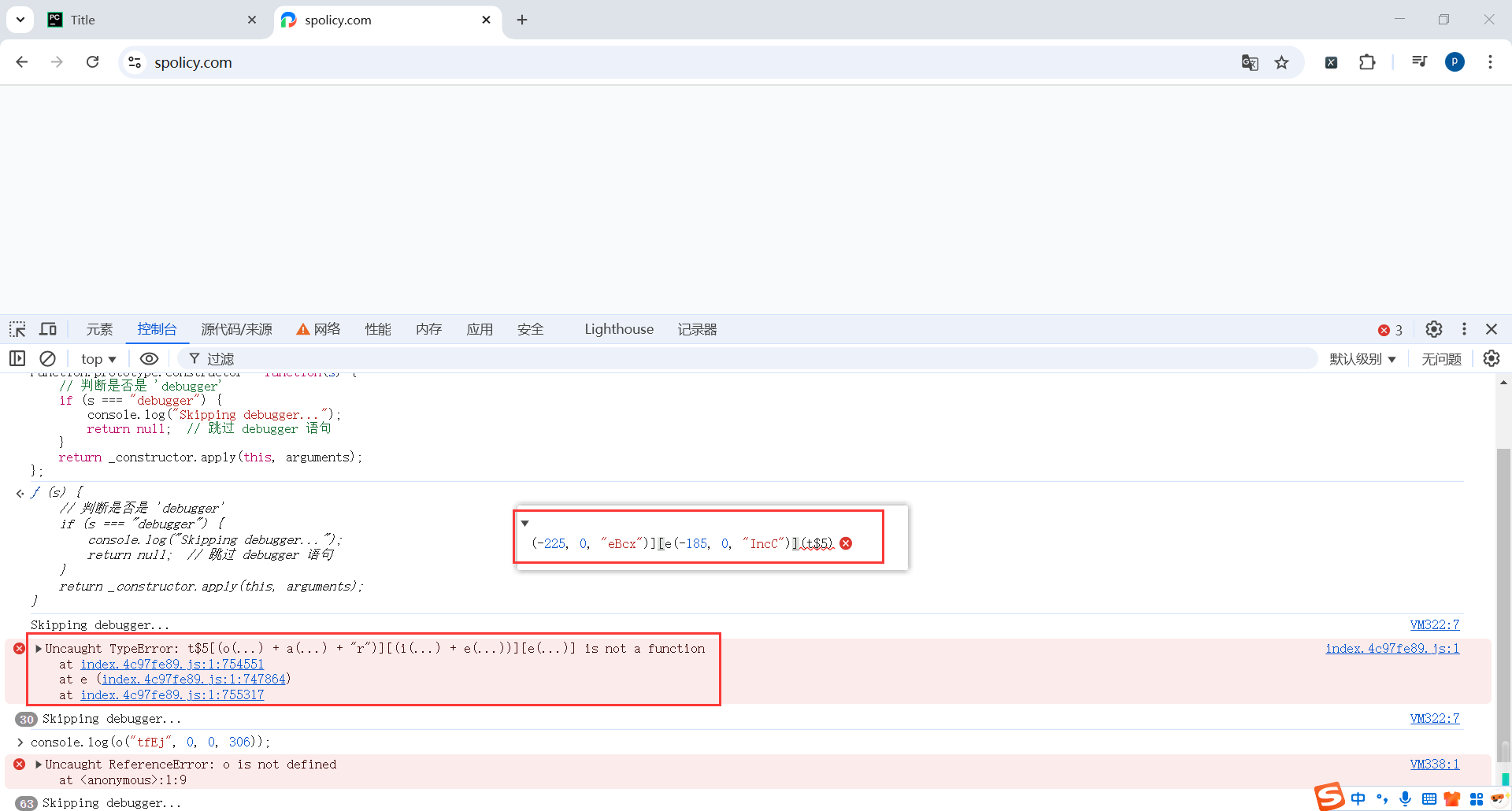
Task: Switch to the 性能 (Performance) tab
Action: point(378,329)
